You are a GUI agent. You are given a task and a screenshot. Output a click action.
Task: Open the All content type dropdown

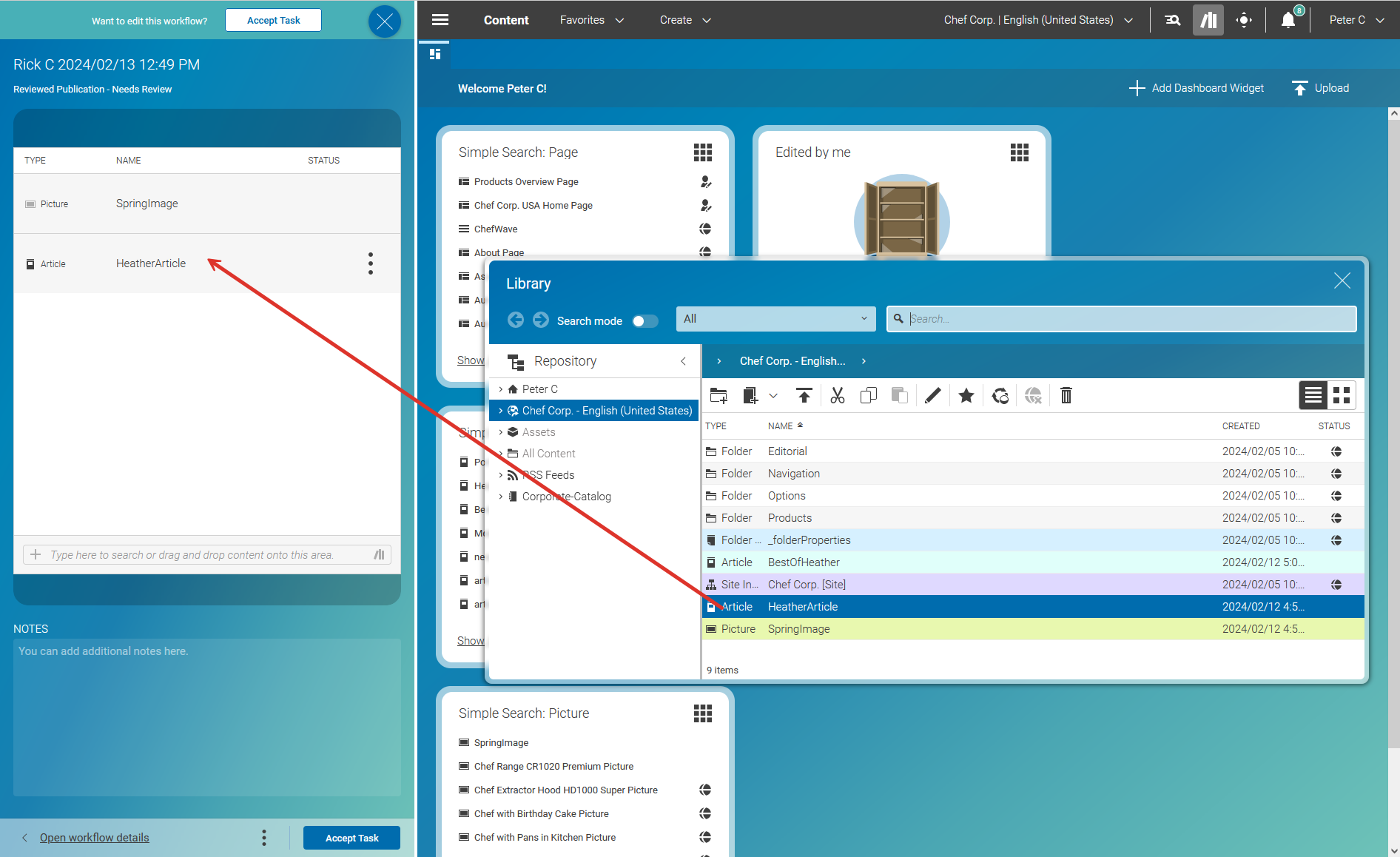[775, 318]
